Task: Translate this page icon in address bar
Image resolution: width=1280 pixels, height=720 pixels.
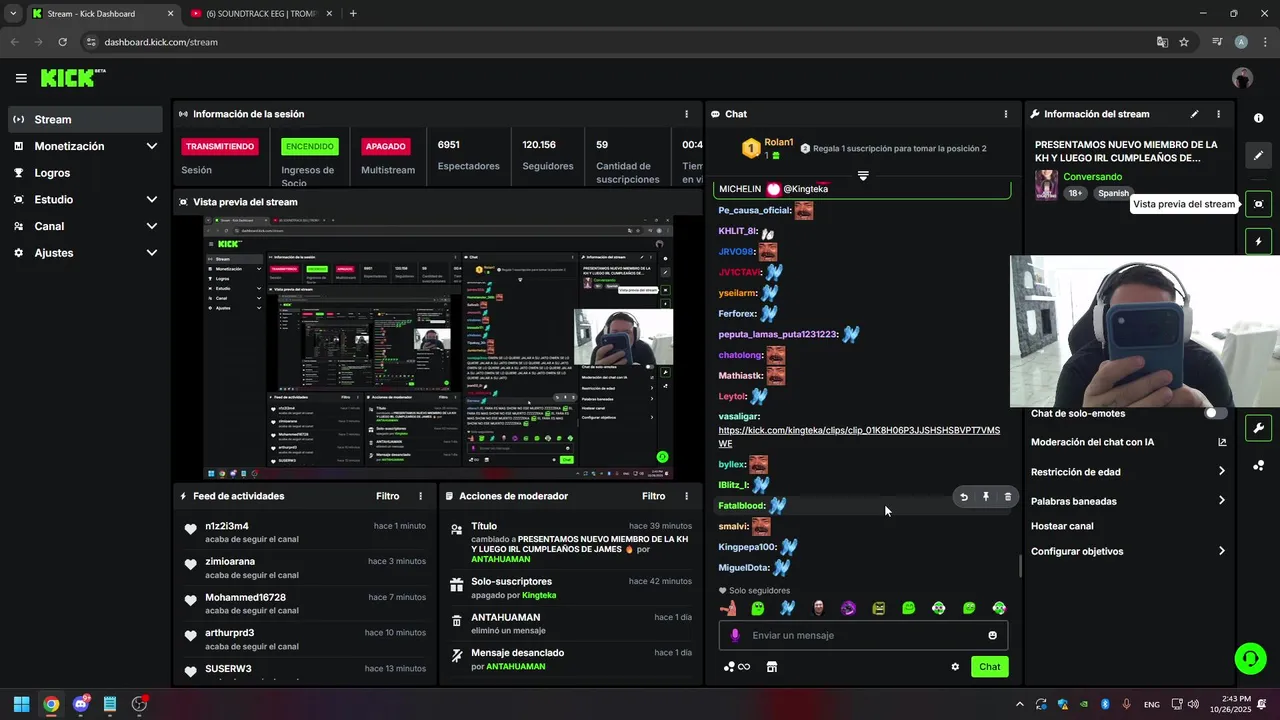Action: [x=1162, y=42]
